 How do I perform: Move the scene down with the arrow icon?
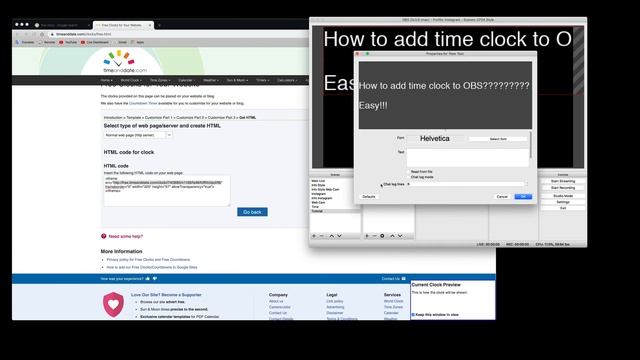coord(339,236)
